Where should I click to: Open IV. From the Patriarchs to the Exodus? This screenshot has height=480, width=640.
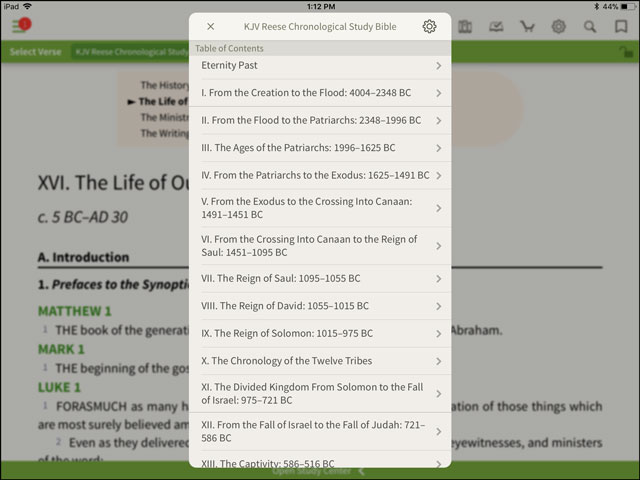320,176
